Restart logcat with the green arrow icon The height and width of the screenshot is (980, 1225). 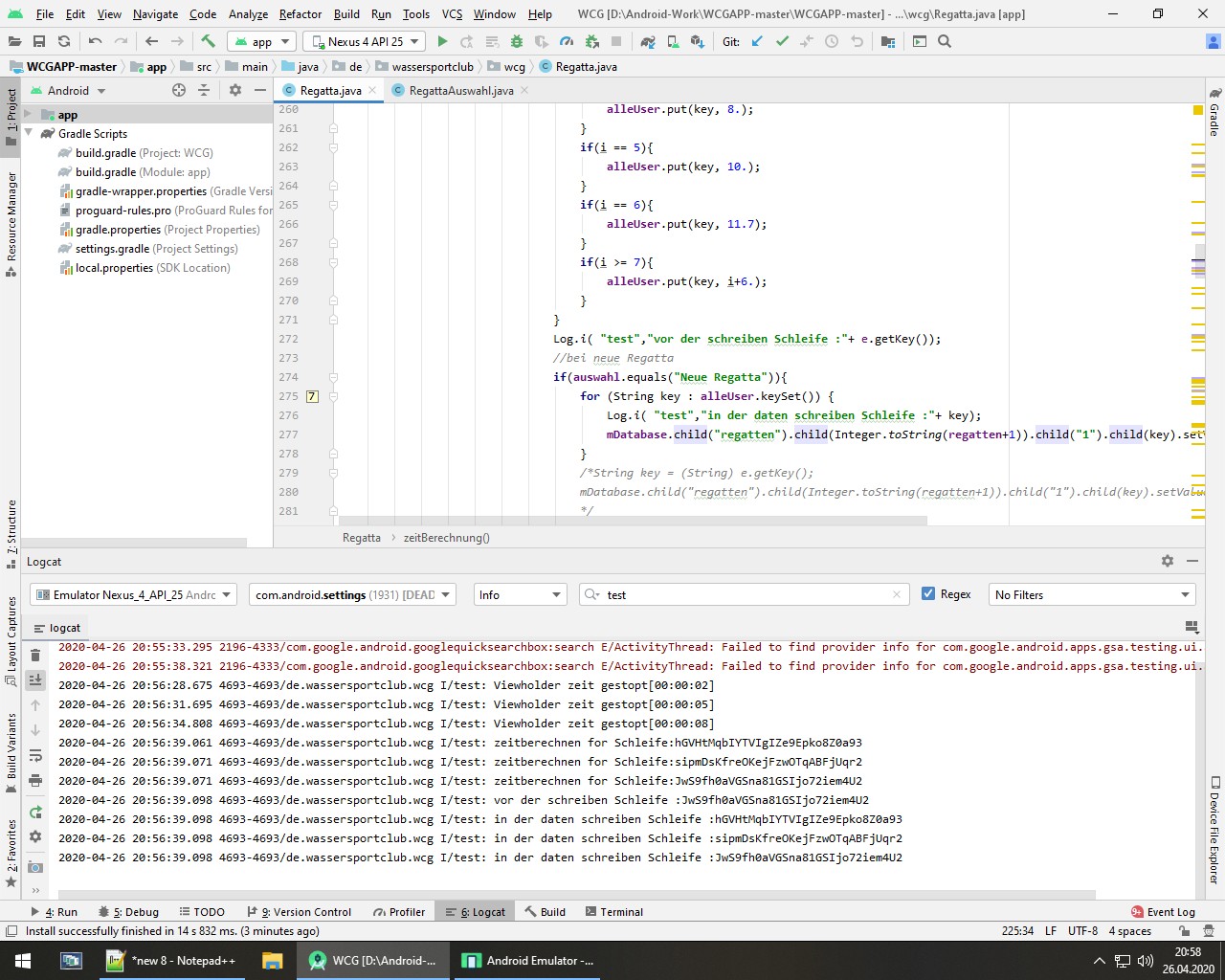[35, 813]
